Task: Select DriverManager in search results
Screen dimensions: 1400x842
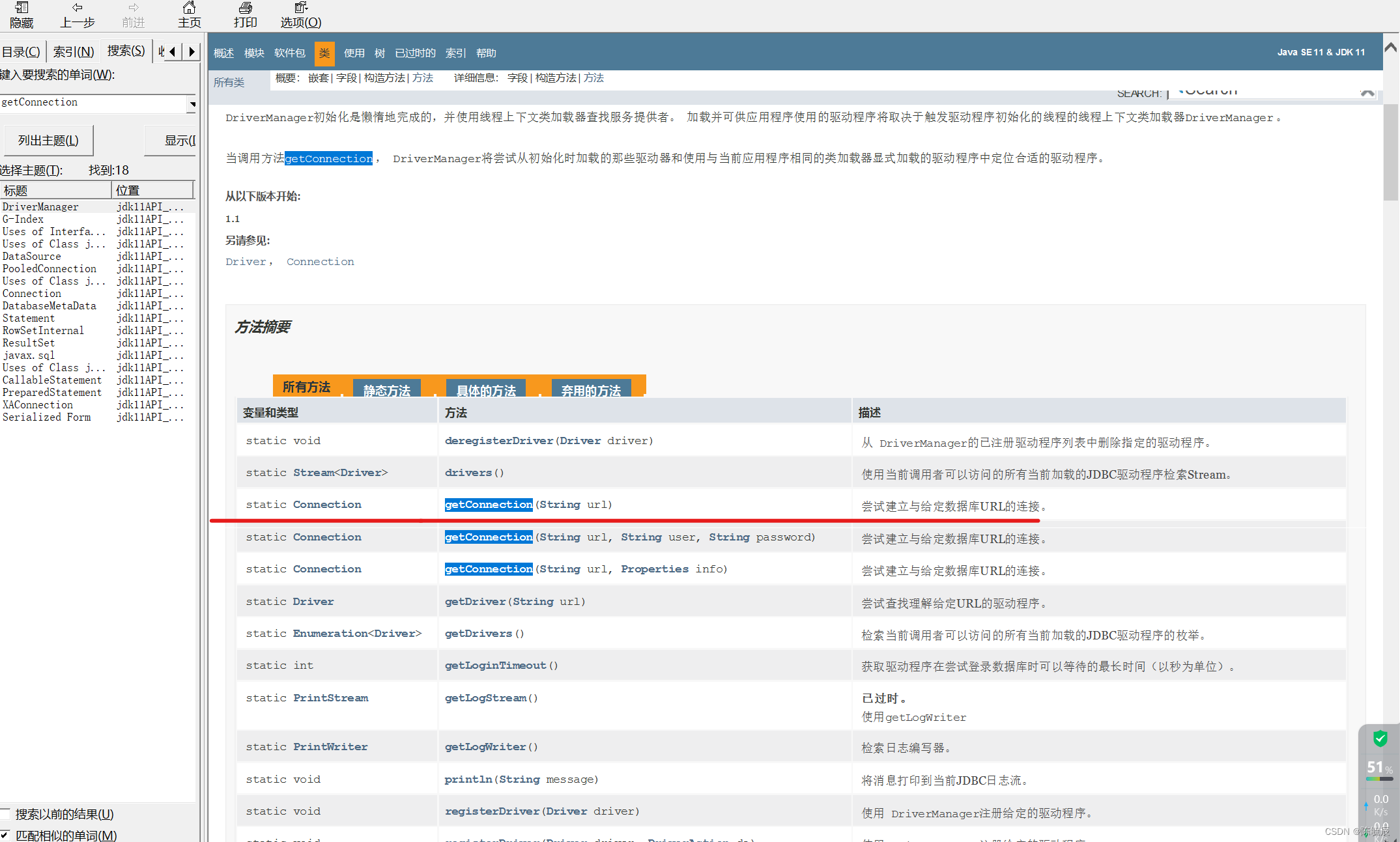Action: pos(40,206)
